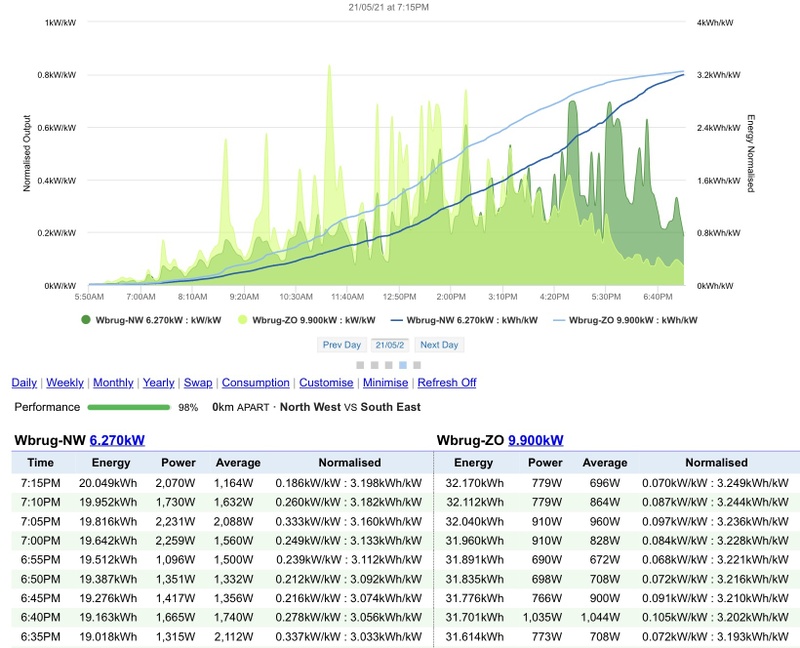
Task: Switch to the Monthly view
Action: 113,383
